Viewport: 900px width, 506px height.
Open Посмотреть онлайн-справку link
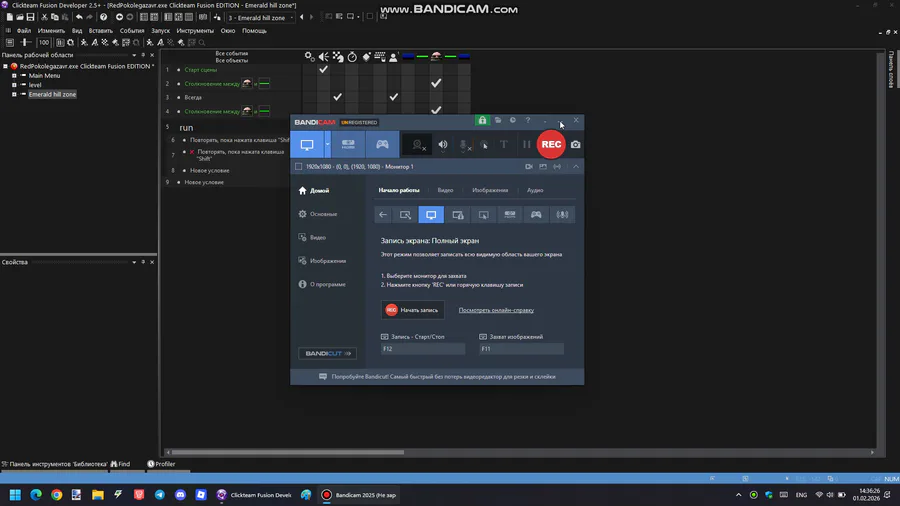pyautogui.click(x=496, y=310)
